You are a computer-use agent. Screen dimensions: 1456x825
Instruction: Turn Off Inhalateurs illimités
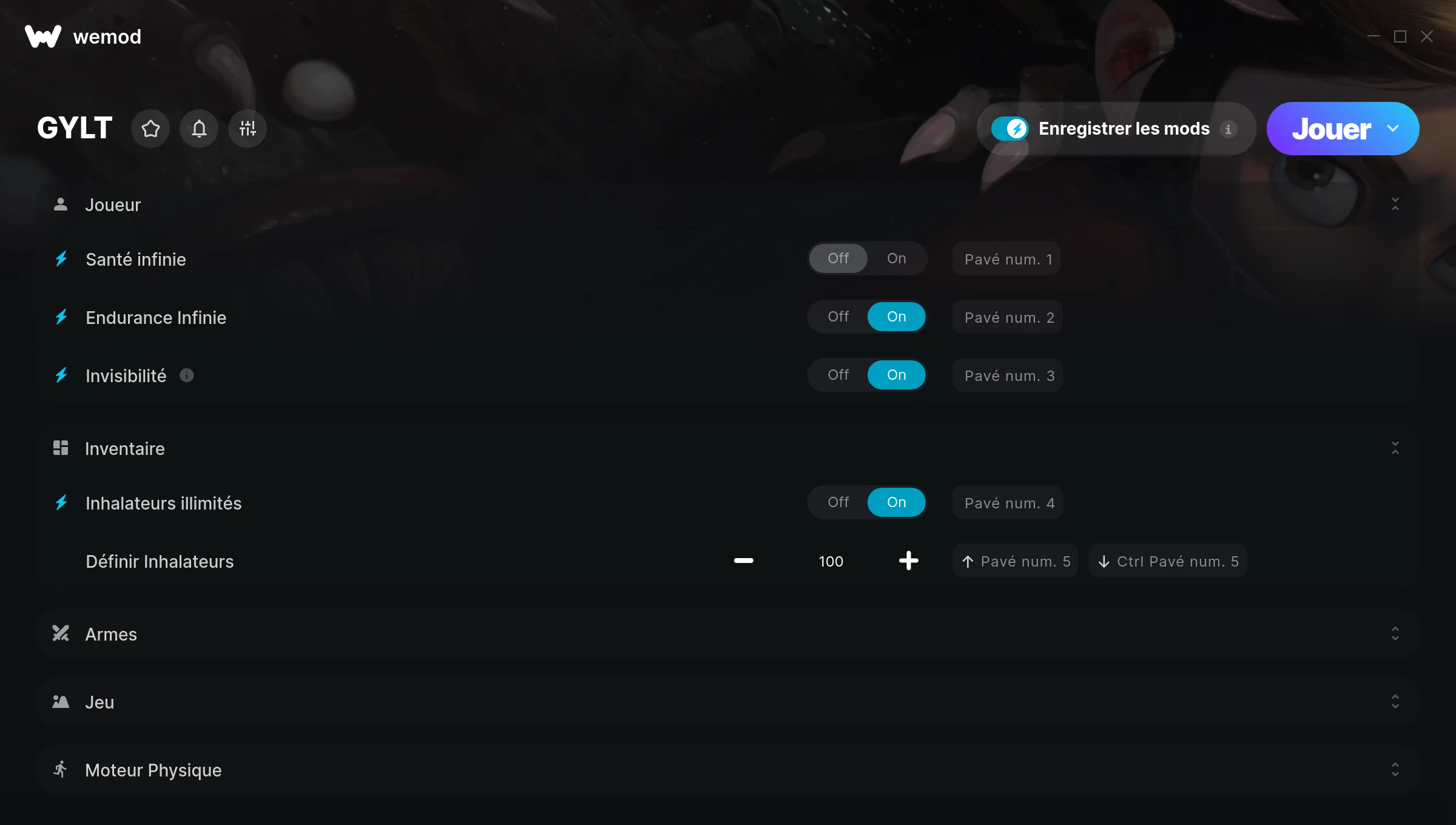(838, 502)
